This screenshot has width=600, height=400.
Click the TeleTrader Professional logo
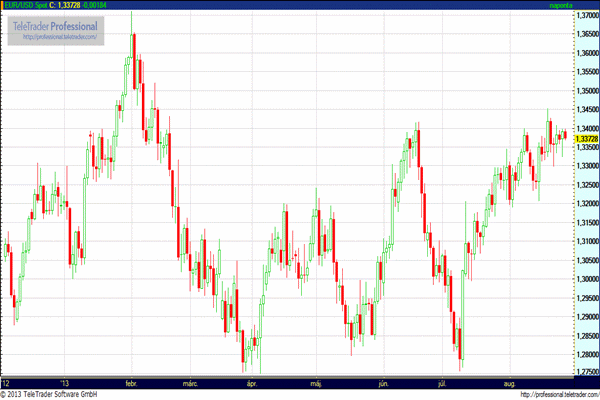(x=54, y=23)
